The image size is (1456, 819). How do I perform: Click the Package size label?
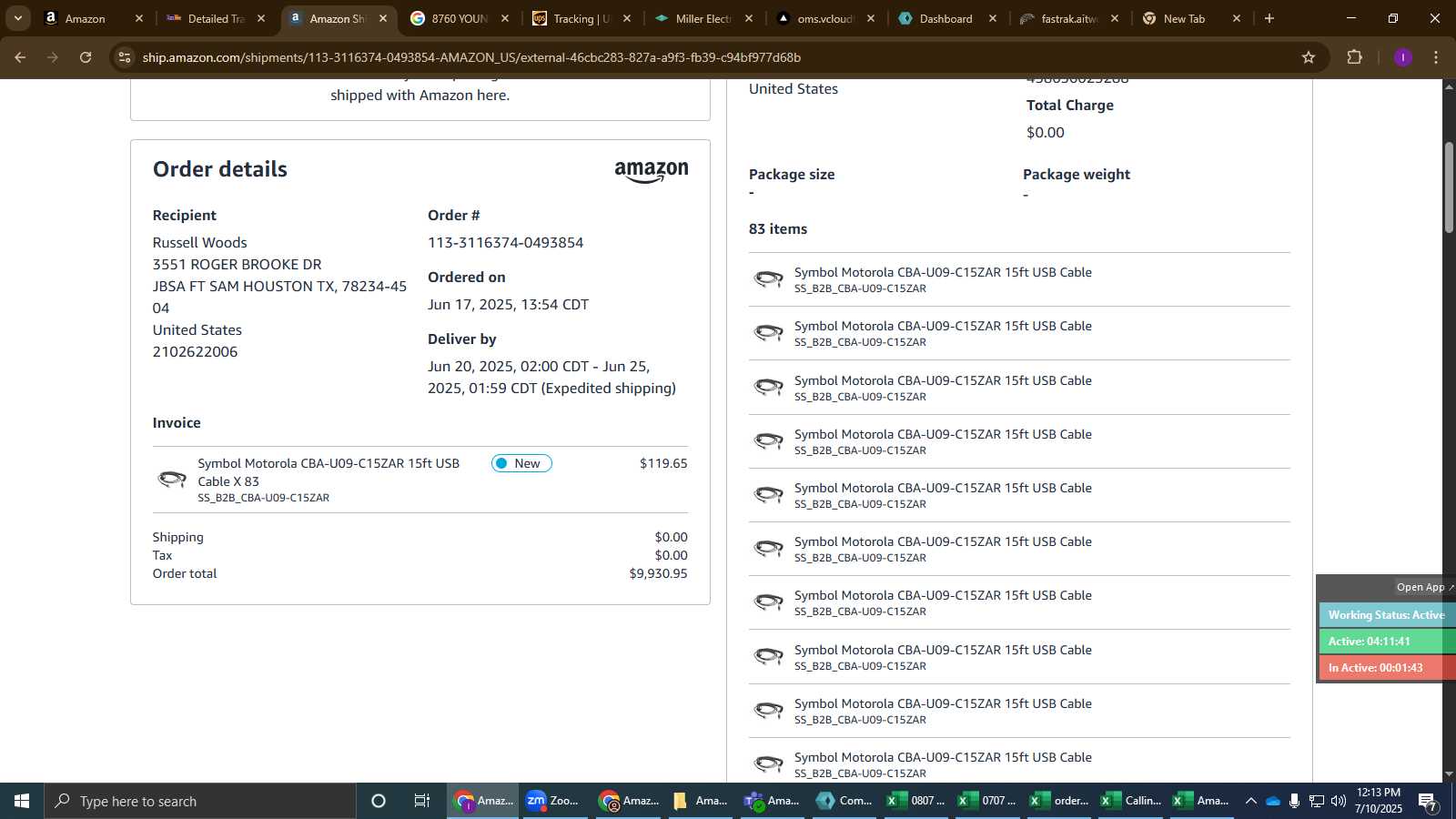792,174
